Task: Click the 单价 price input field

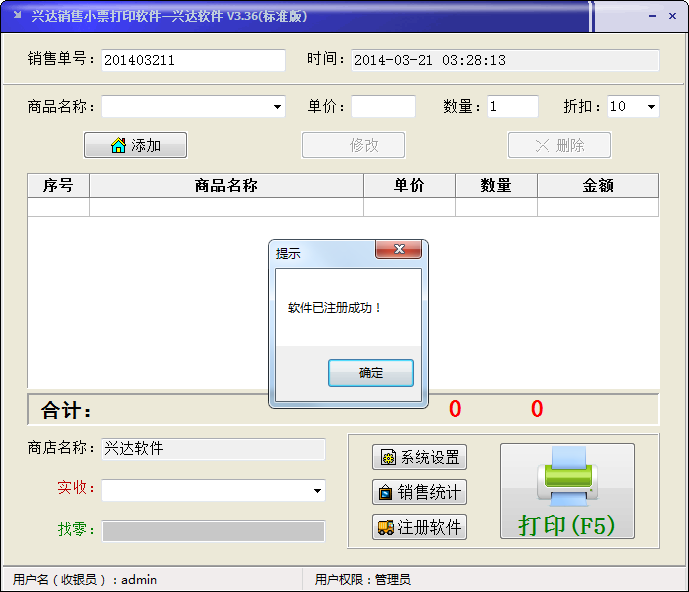Action: tap(383, 107)
